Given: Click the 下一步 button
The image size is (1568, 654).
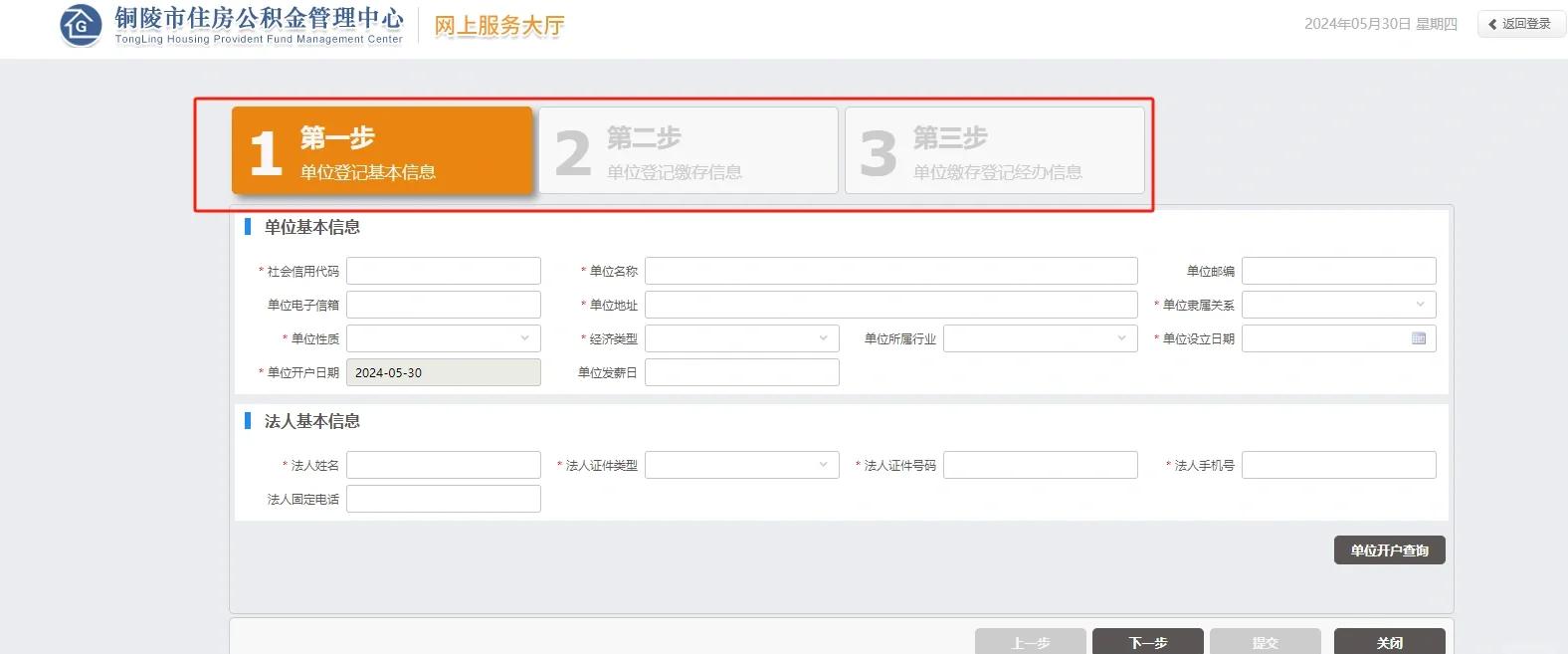Looking at the screenshot, I should pos(1148,642).
